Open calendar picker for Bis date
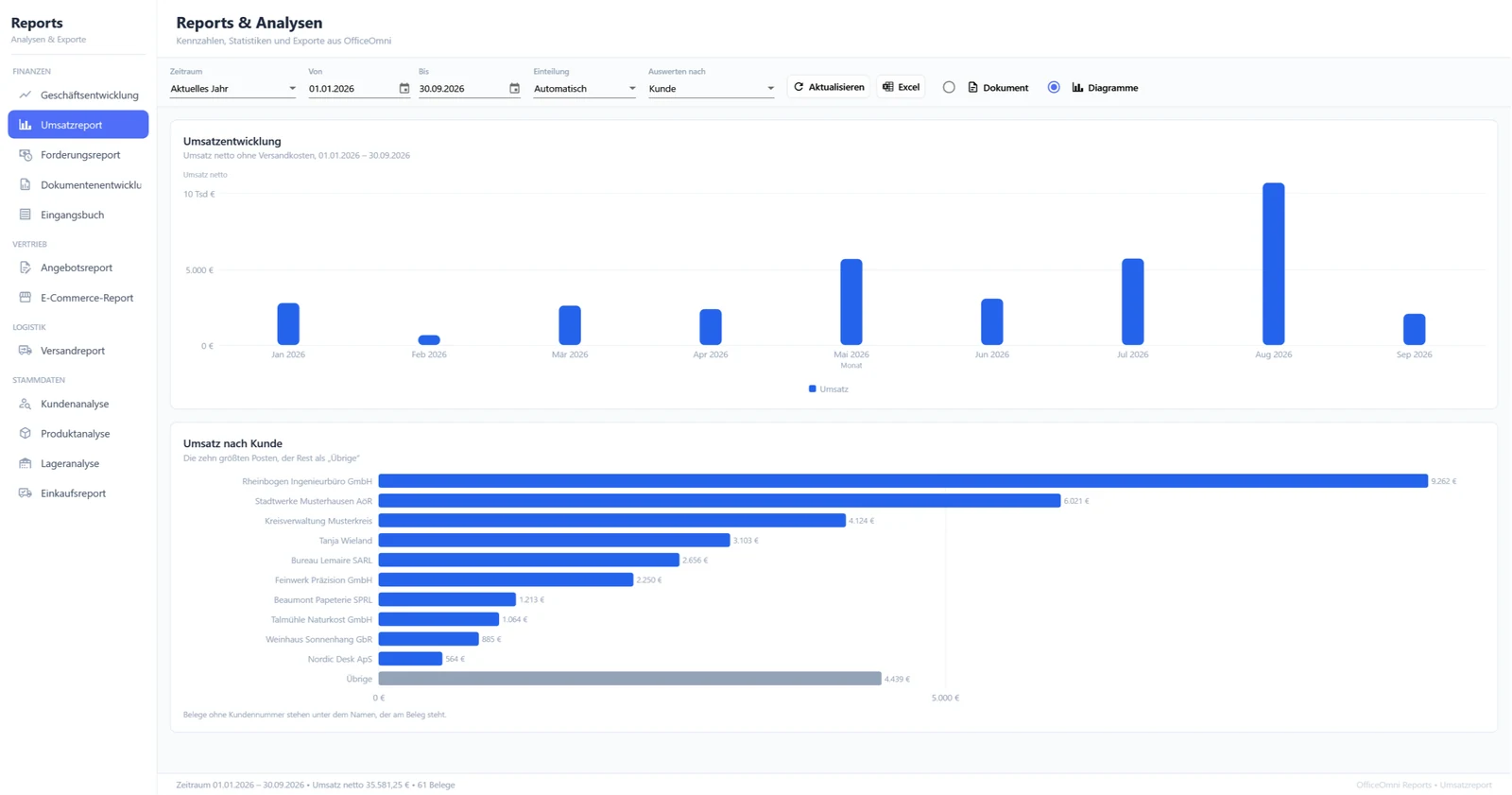The image size is (1512, 795). pyautogui.click(x=515, y=88)
